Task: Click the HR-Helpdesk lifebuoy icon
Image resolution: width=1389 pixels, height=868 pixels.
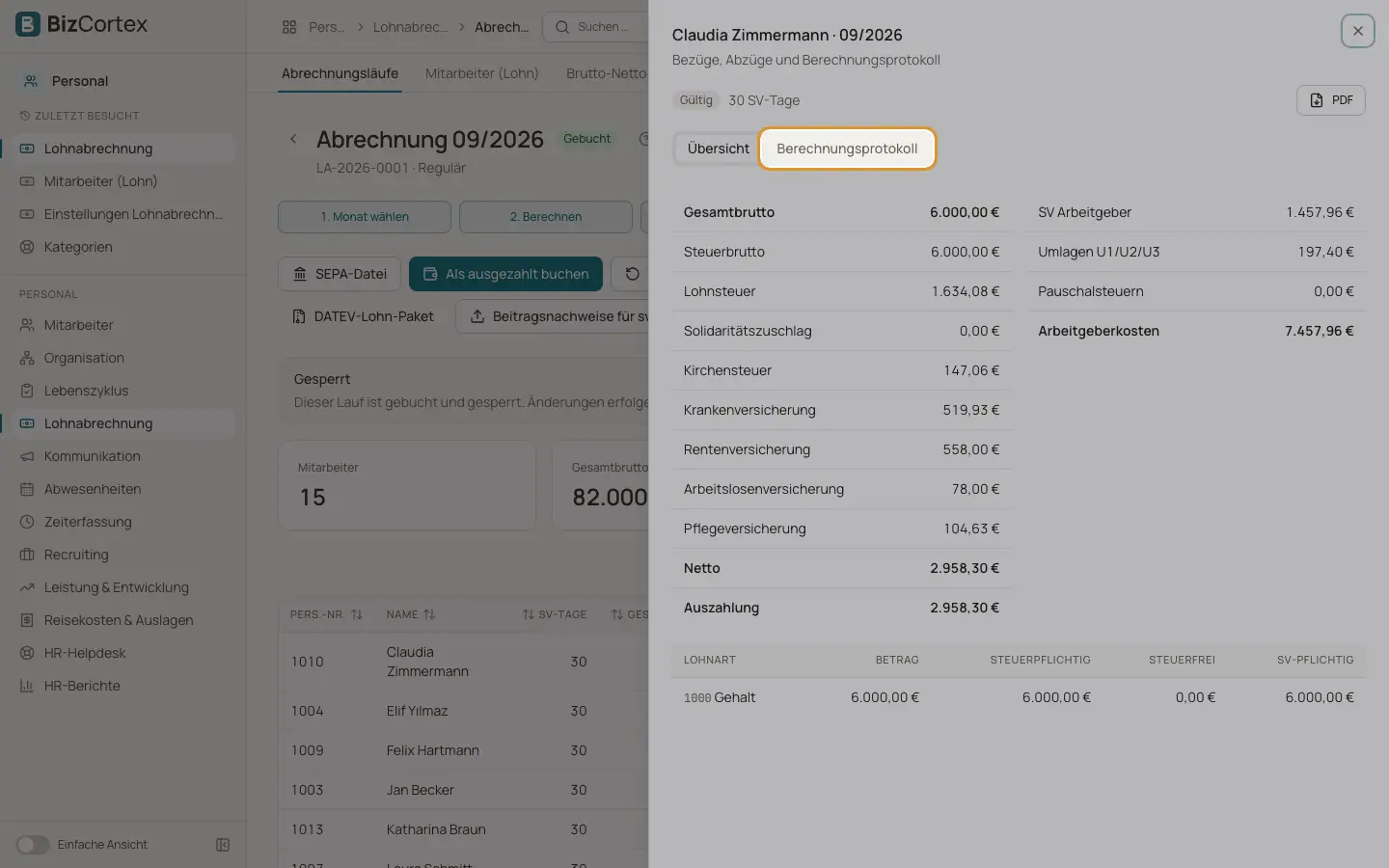Action: pyautogui.click(x=27, y=653)
